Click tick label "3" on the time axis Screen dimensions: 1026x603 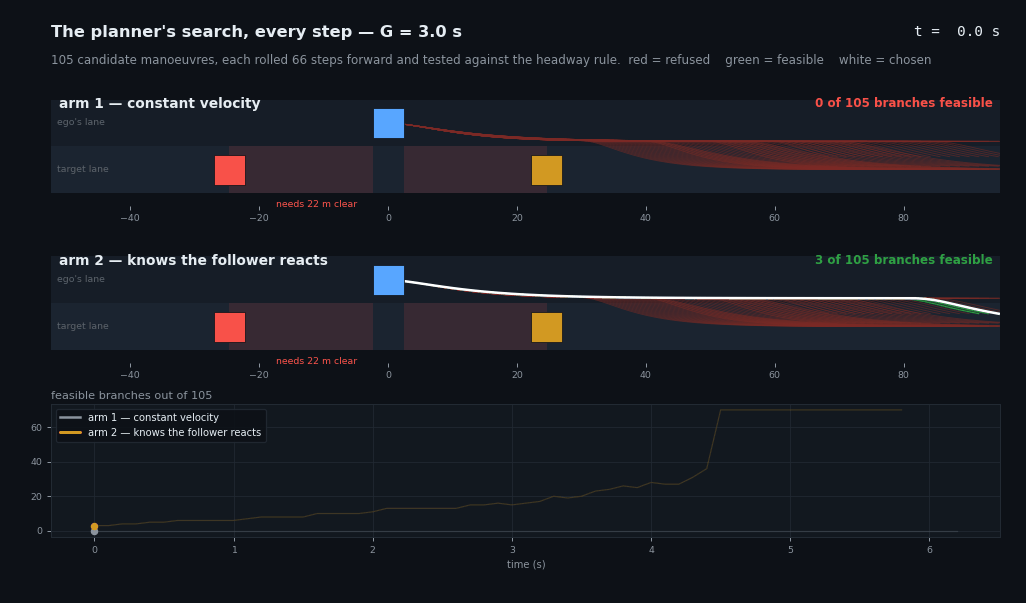512,550
